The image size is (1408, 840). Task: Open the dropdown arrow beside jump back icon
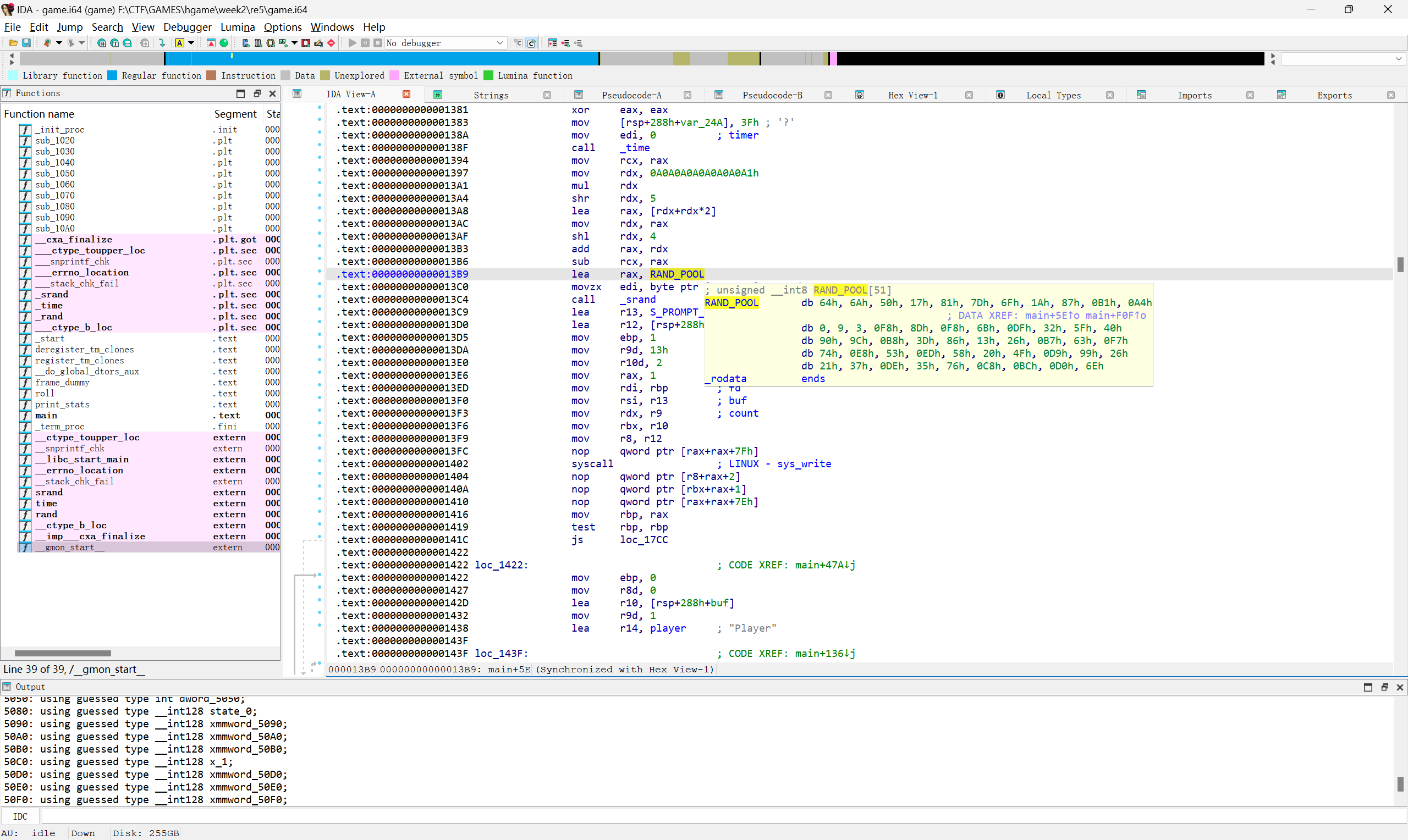click(59, 43)
